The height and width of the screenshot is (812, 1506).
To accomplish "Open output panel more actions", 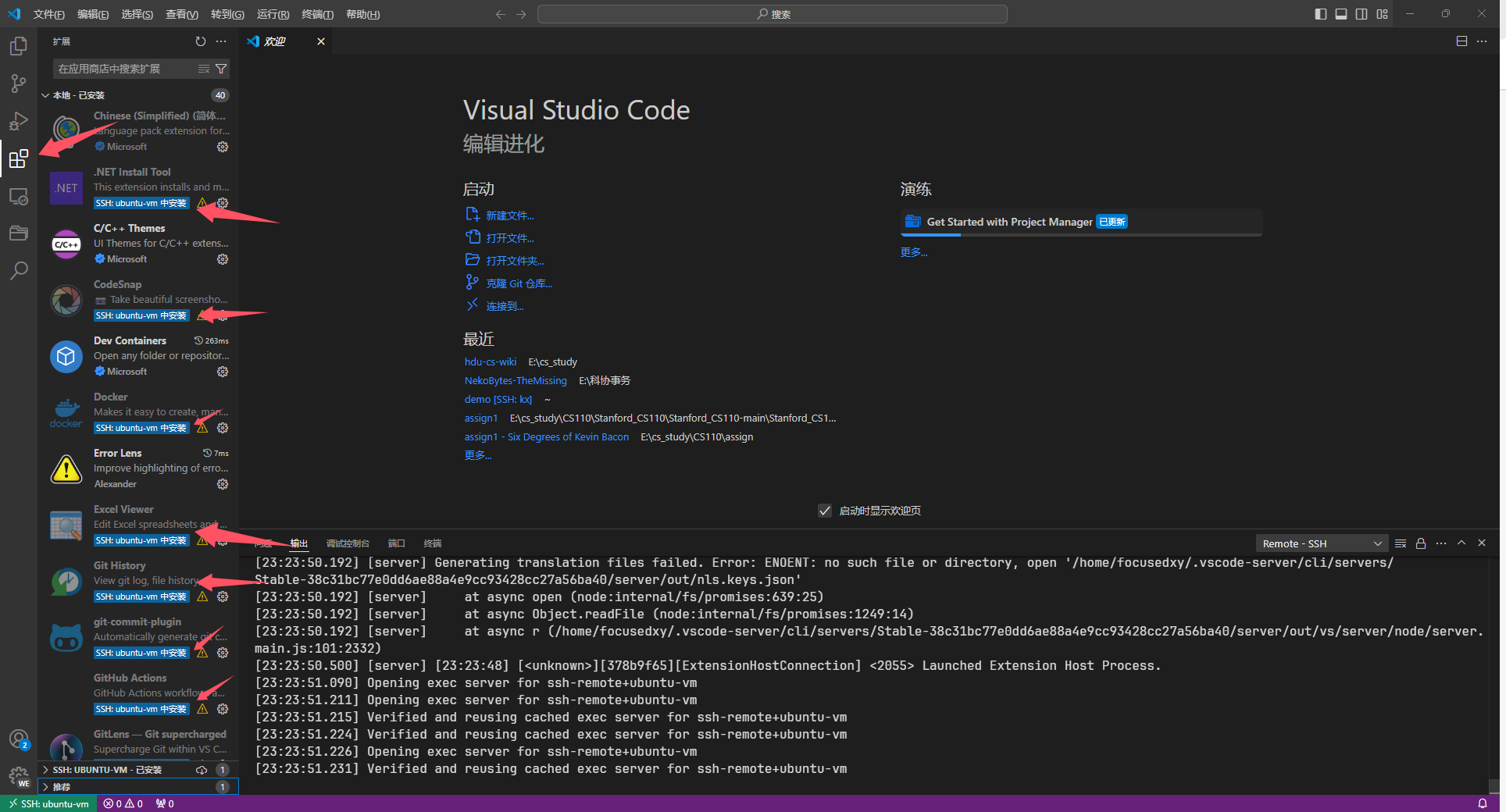I will (1441, 543).
